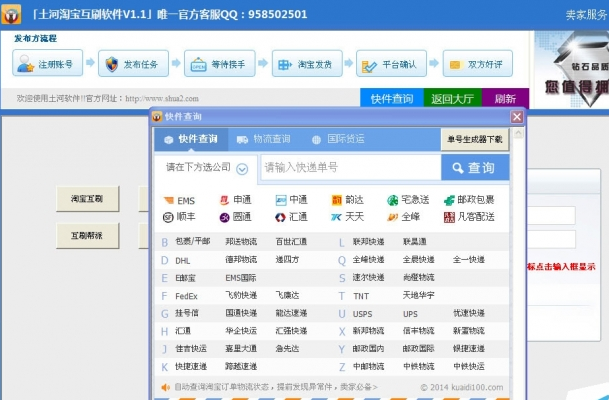Select 韵达 courier icon

[348, 200]
